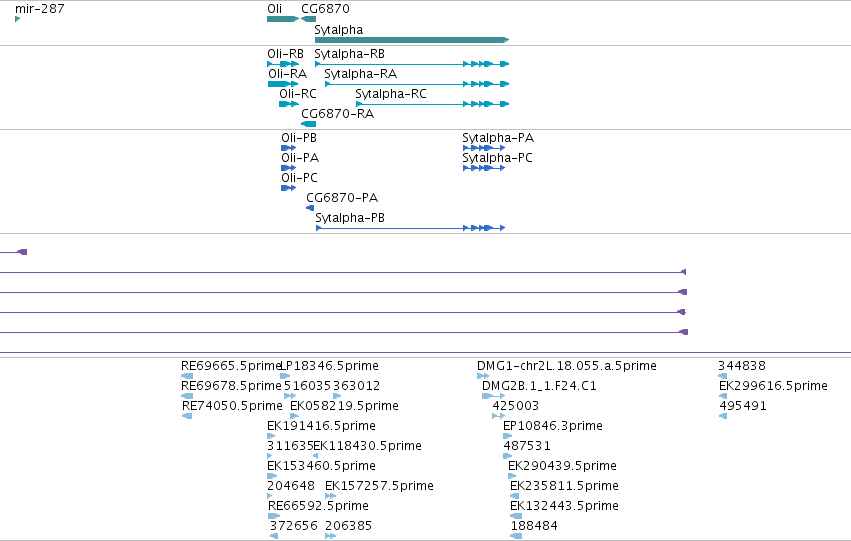Viewport: 851px width, 541px height.
Task: Click the EP10846.3prime feature glyph
Action: click(x=508, y=436)
